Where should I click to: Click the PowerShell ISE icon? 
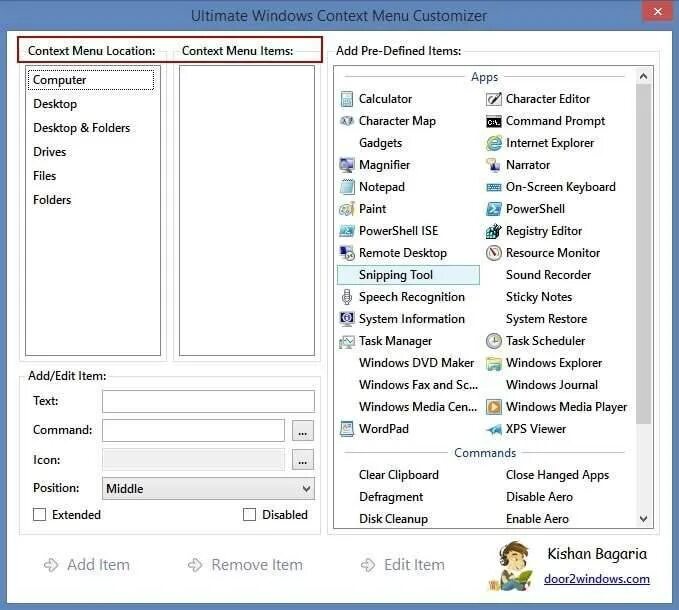click(x=347, y=231)
